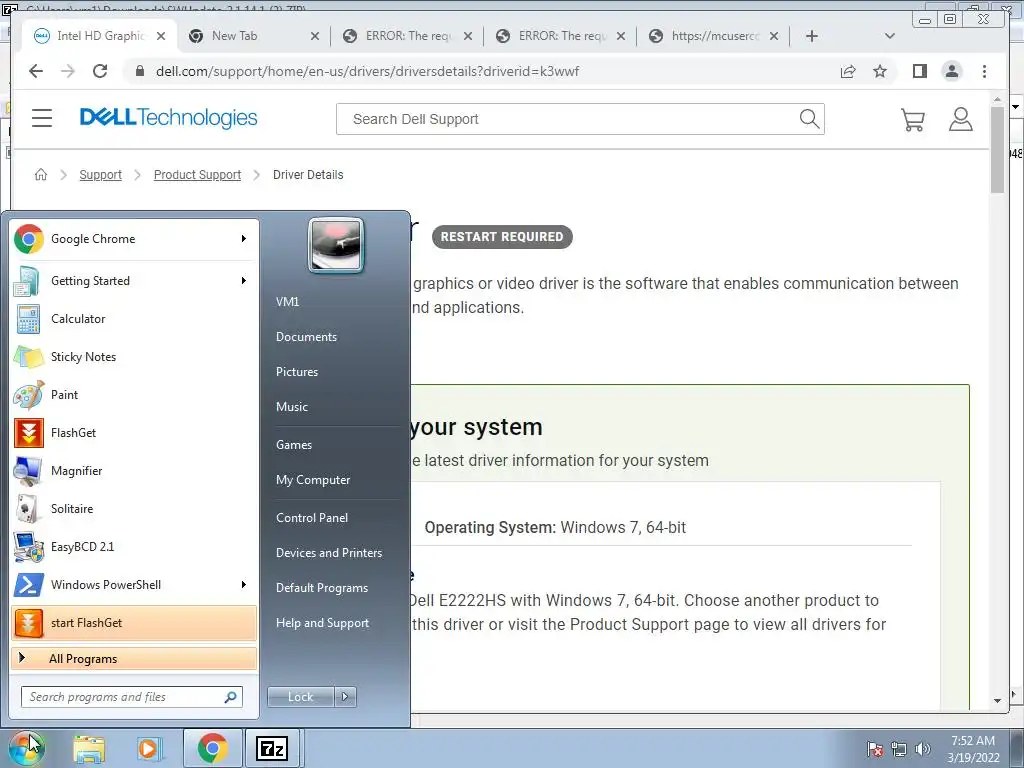Open Chrome profile avatar

(x=952, y=71)
